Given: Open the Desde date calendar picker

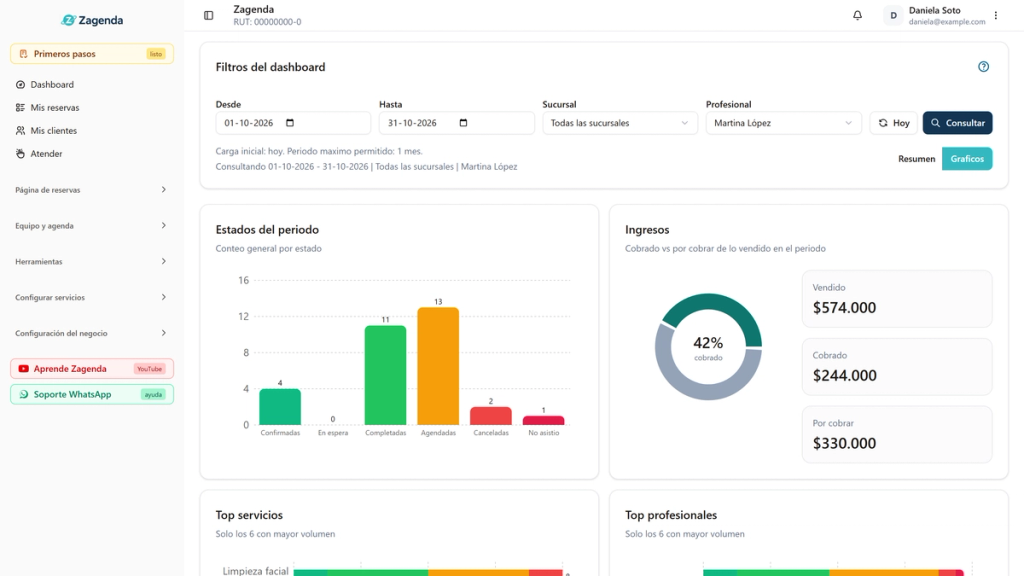Looking at the screenshot, I should click(290, 123).
